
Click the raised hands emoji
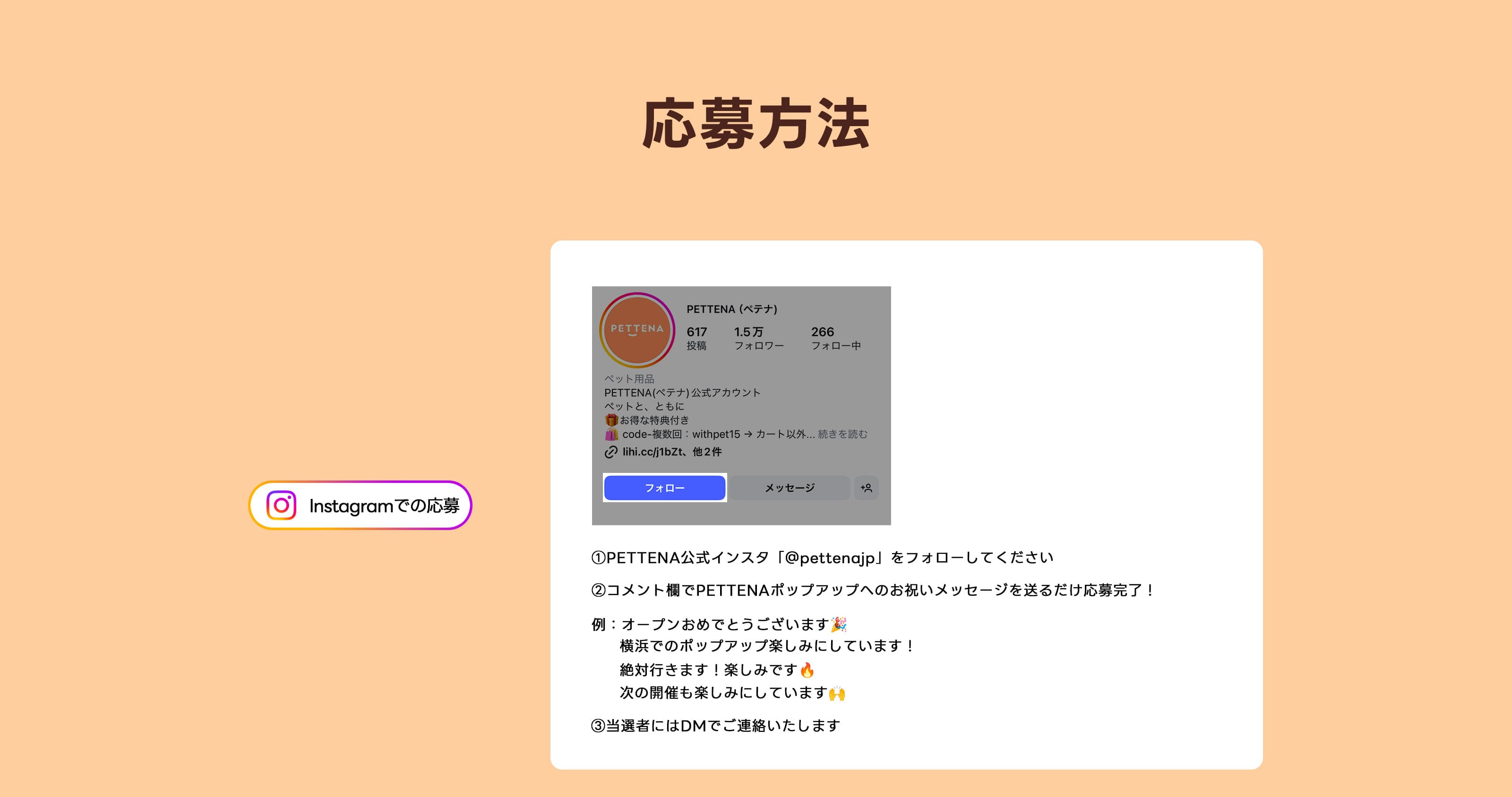pyautogui.click(x=837, y=693)
